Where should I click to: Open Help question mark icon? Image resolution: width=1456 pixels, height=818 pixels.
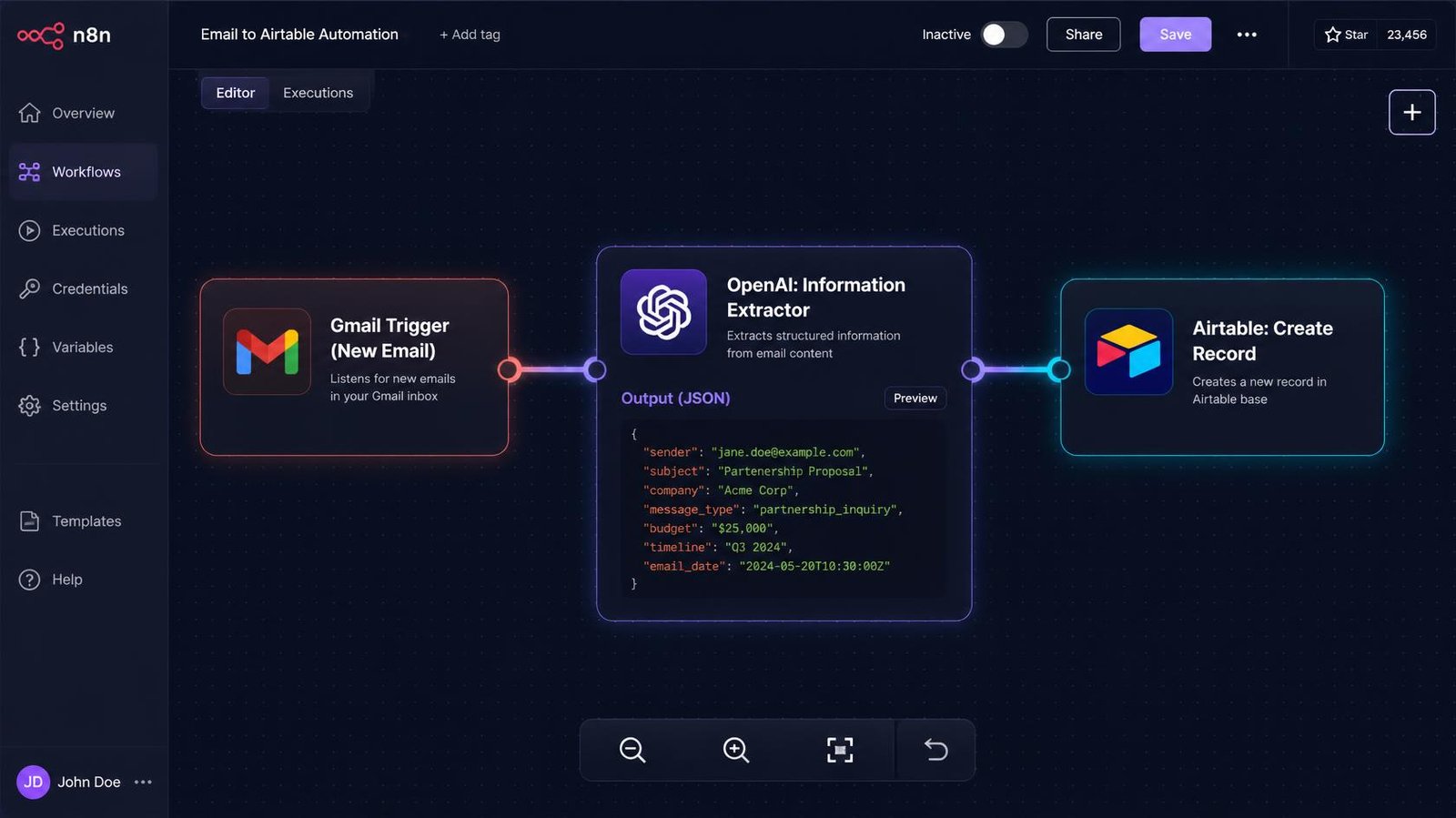(x=29, y=580)
